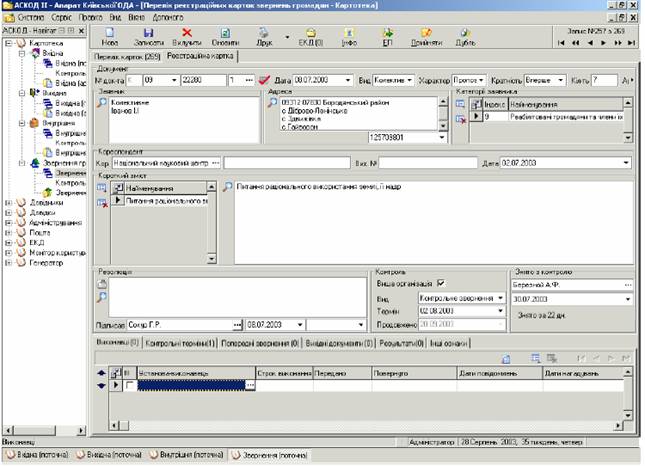Viewport: 645px width, 466px height.
Task: Switch to the Контрольні терміни tab
Action: [x=180, y=343]
